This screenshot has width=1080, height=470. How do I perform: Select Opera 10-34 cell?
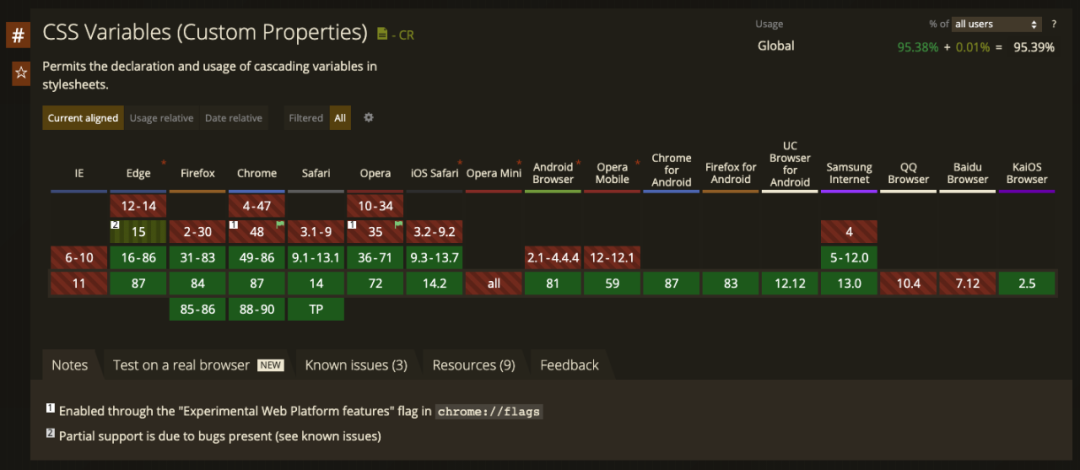(x=375, y=205)
